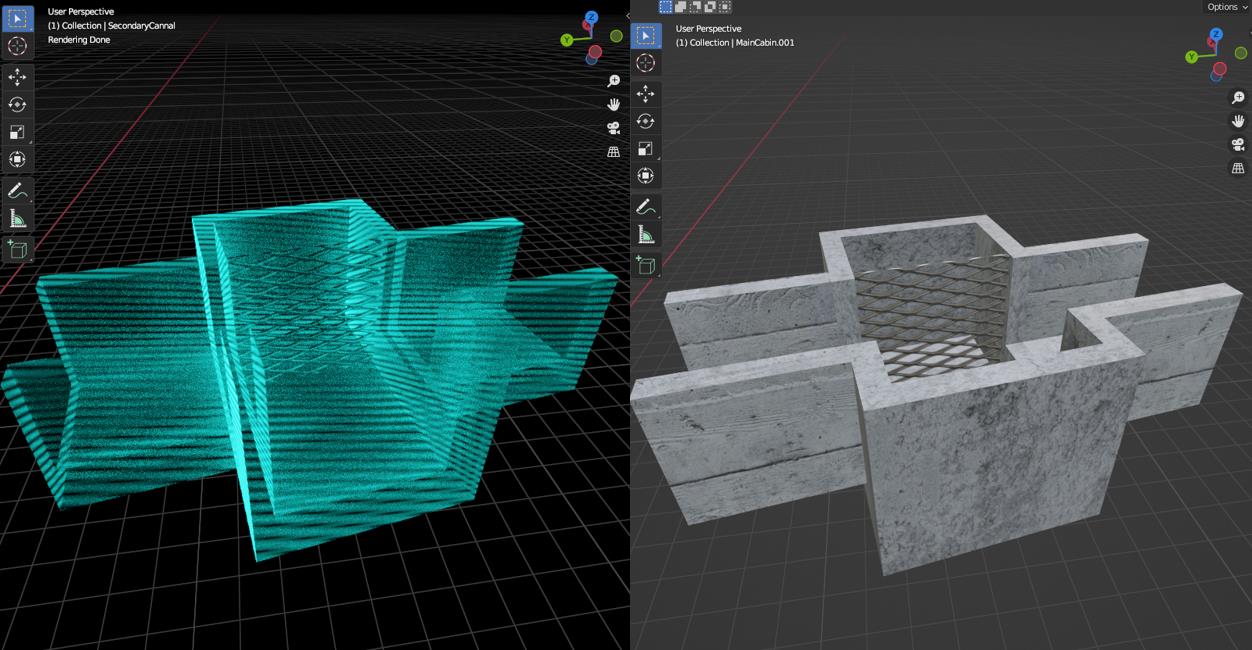Activate the Cursor tool in right viewport

pyautogui.click(x=646, y=63)
